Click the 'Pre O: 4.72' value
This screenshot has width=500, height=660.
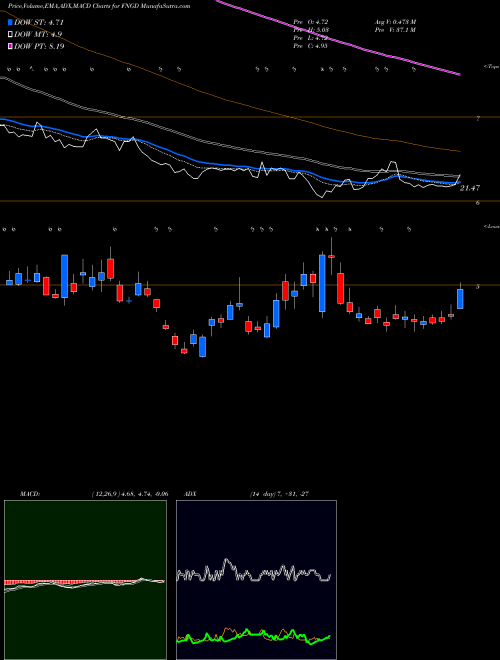point(311,22)
